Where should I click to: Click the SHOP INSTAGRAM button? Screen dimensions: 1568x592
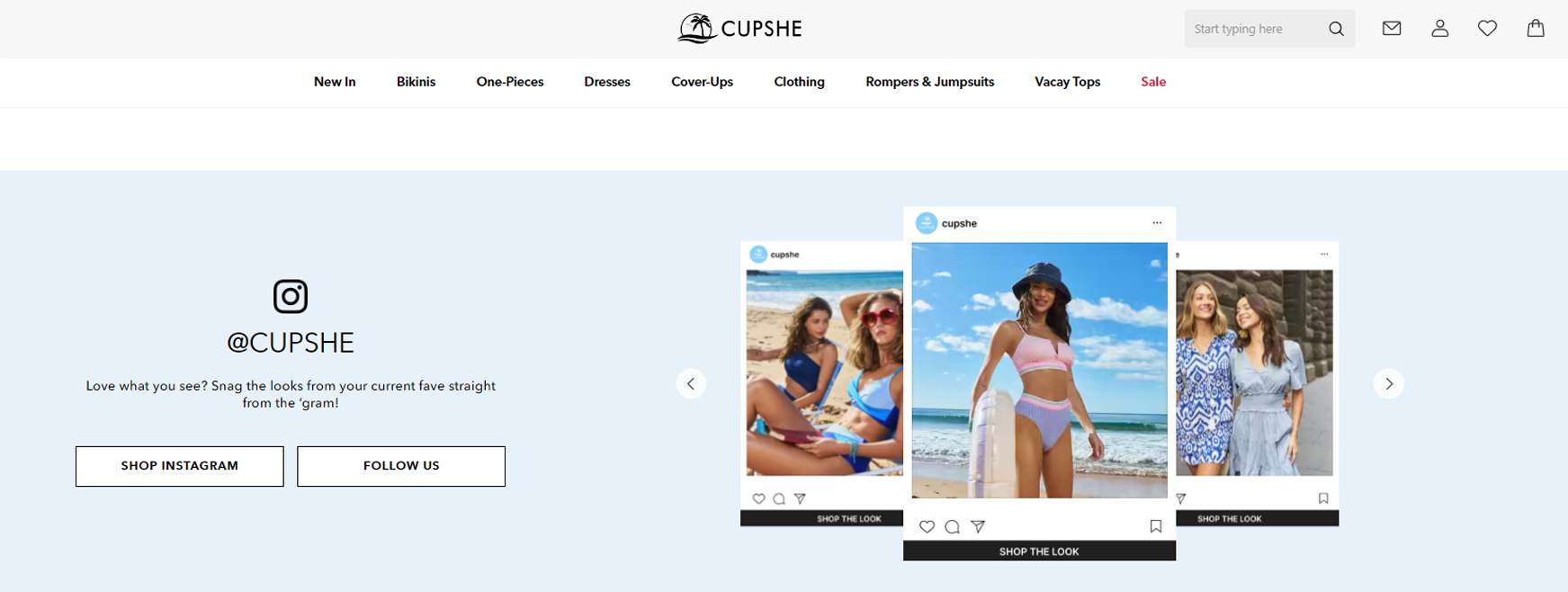click(x=180, y=466)
